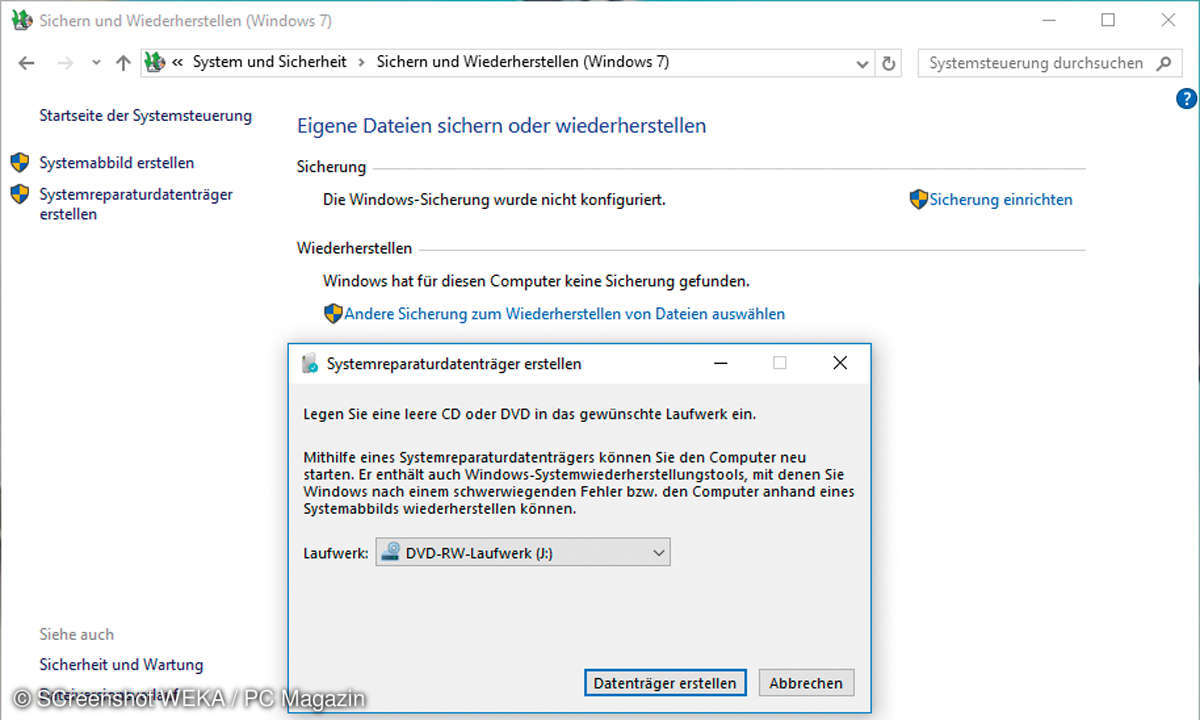Click the 'Sicherung' section heading

(332, 167)
